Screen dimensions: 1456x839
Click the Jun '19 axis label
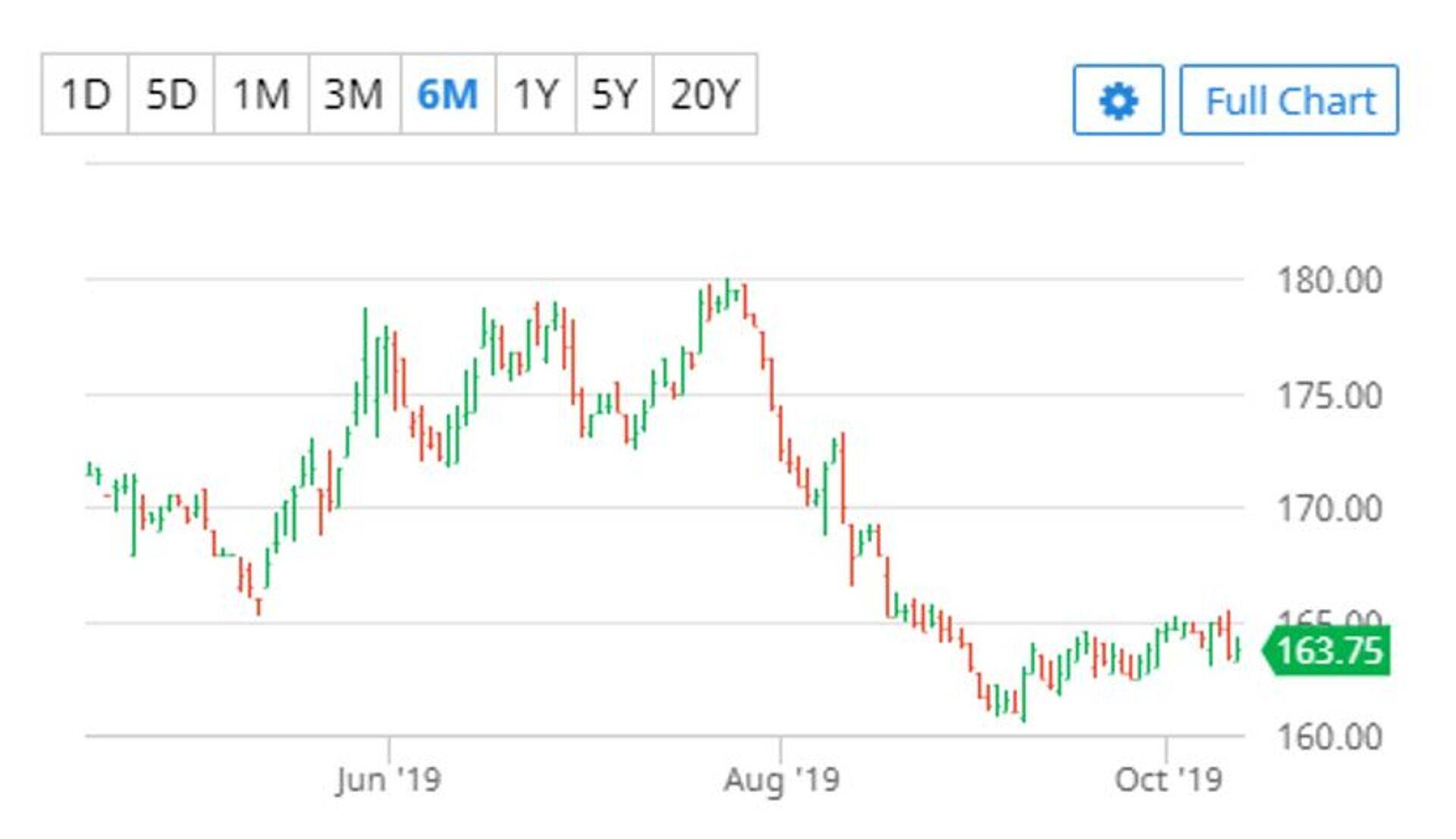coord(388,780)
